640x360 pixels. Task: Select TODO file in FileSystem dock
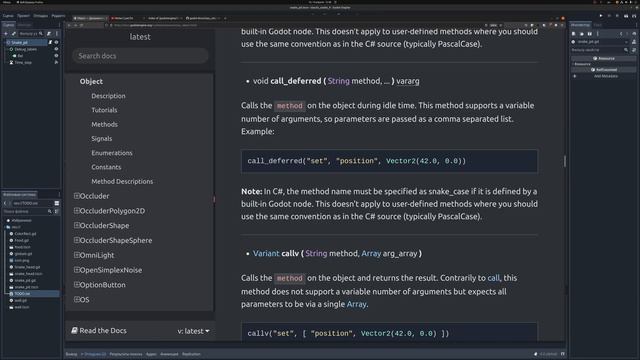tap(22, 293)
